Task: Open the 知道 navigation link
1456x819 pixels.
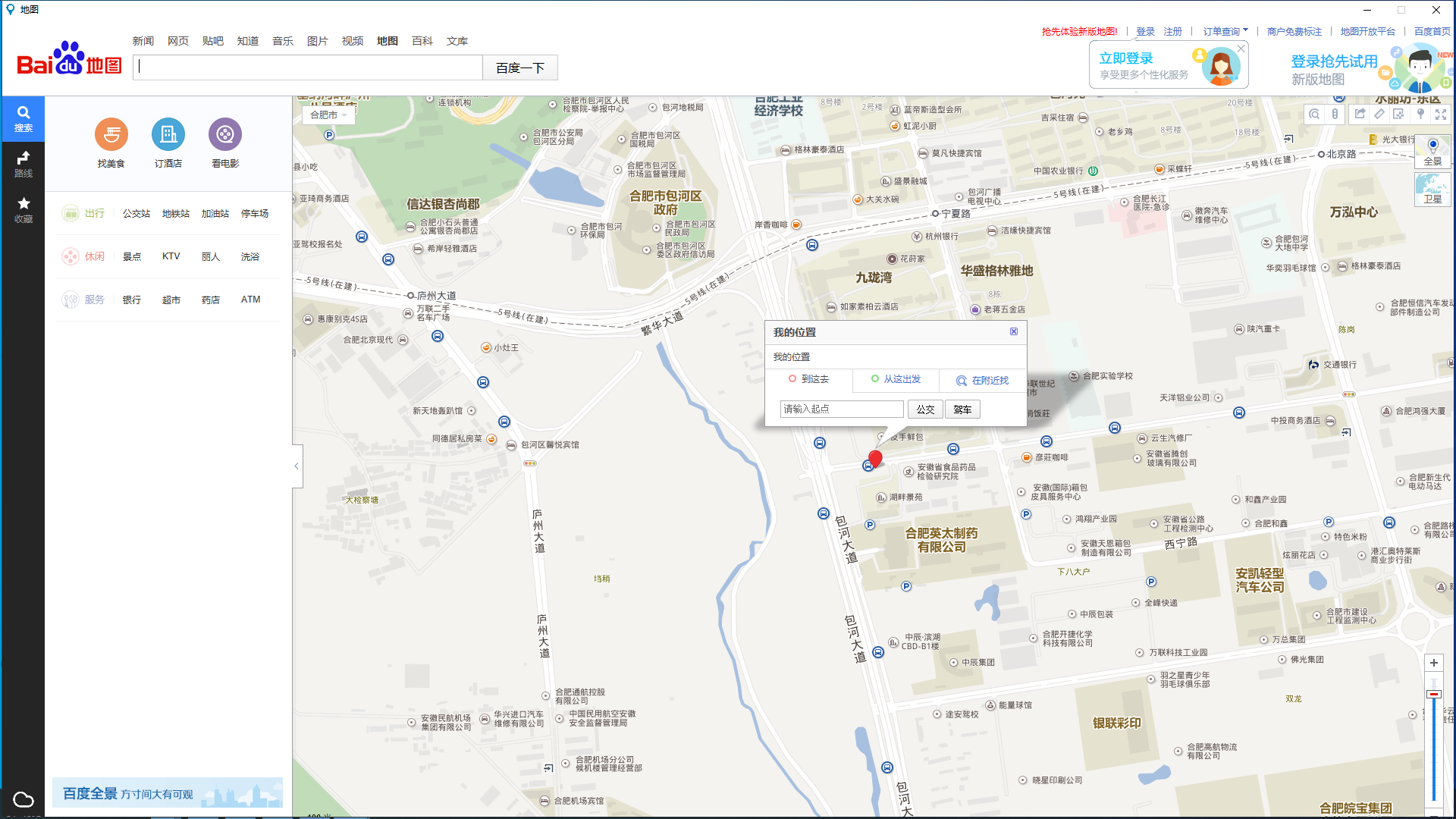Action: click(248, 41)
